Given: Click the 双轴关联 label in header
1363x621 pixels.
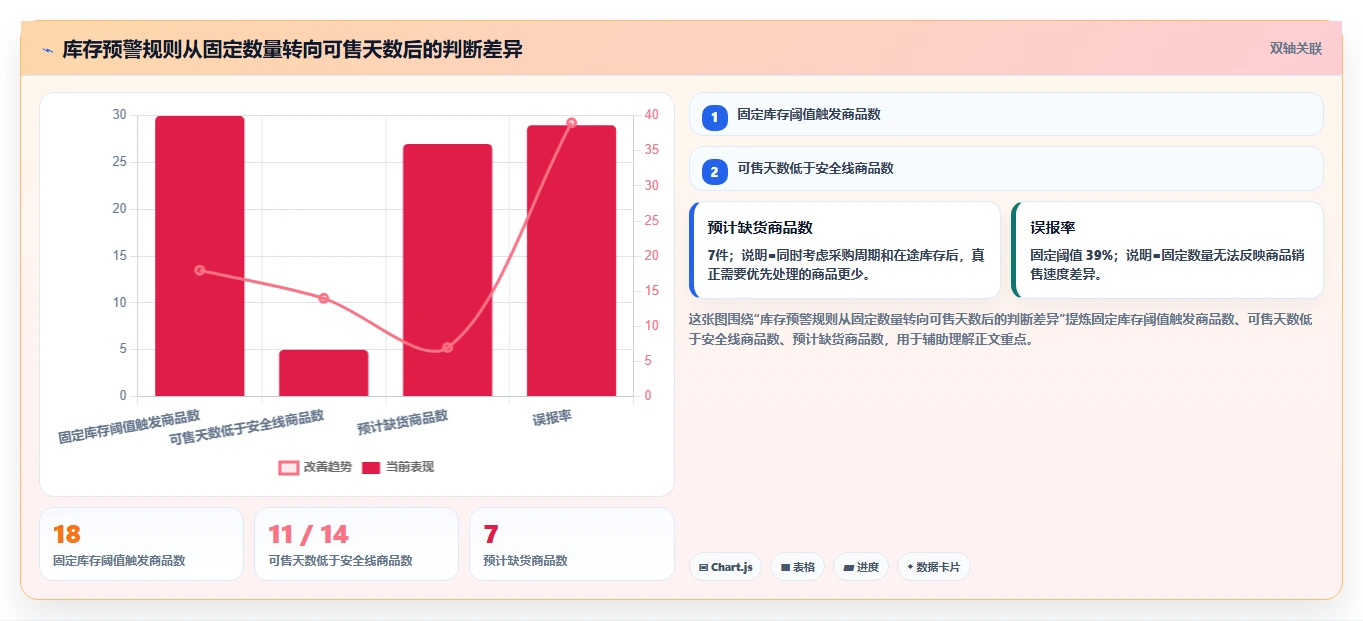Looking at the screenshot, I should pyautogui.click(x=1296, y=49).
